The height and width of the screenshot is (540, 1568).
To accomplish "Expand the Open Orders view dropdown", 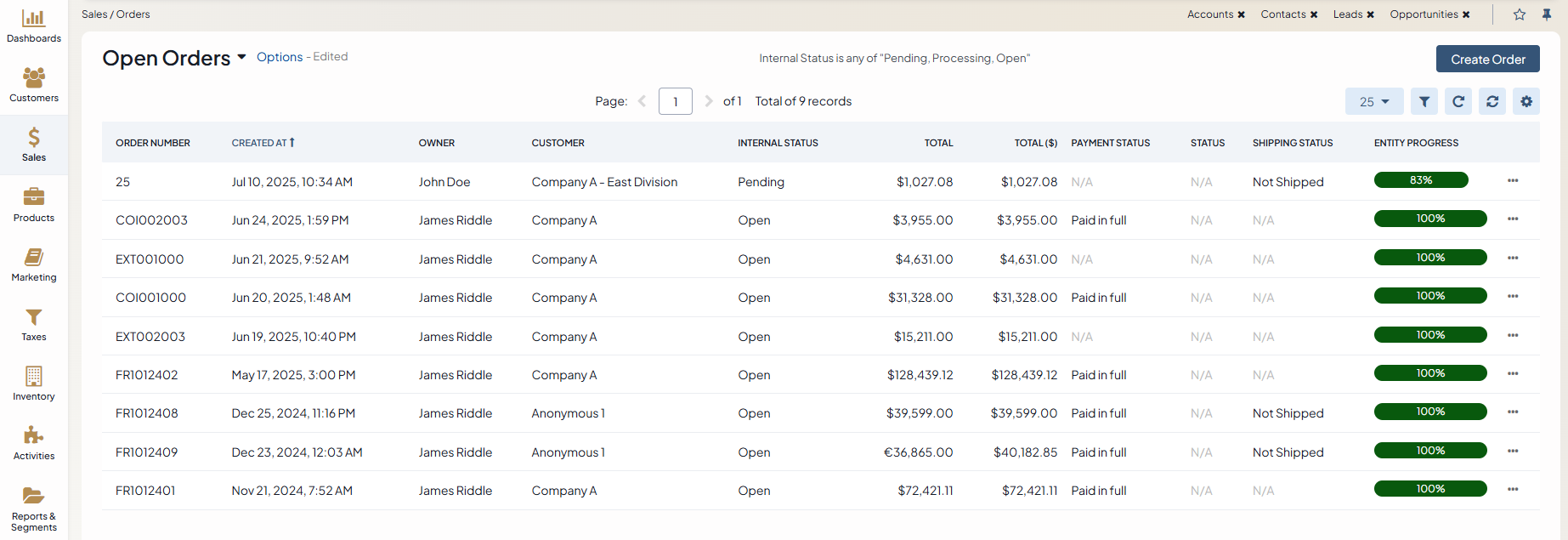I will (241, 57).
